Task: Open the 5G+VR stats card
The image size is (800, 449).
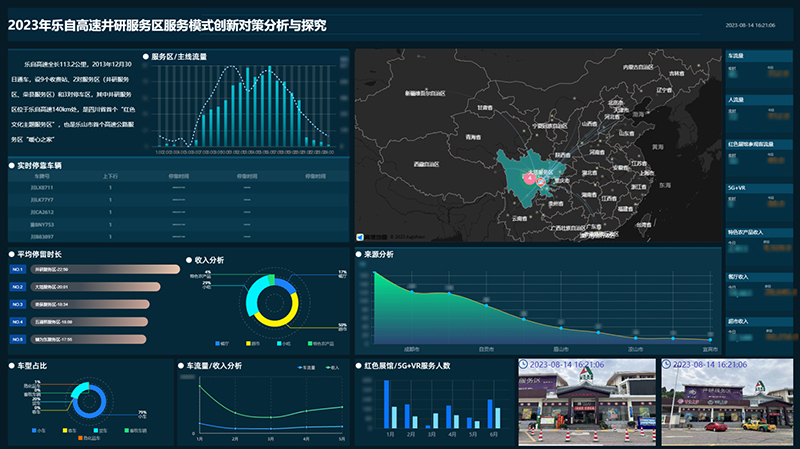Action: tap(758, 192)
